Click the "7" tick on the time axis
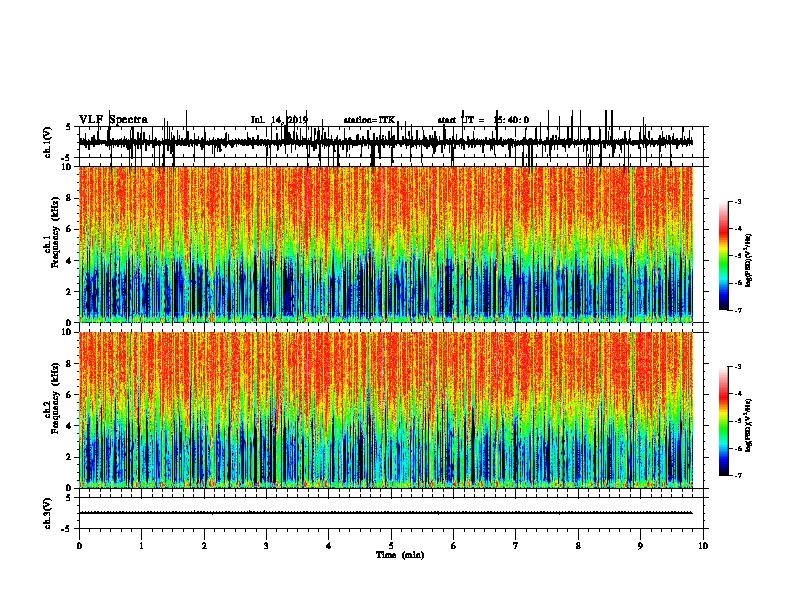The width and height of the screenshot is (792, 612). click(516, 546)
